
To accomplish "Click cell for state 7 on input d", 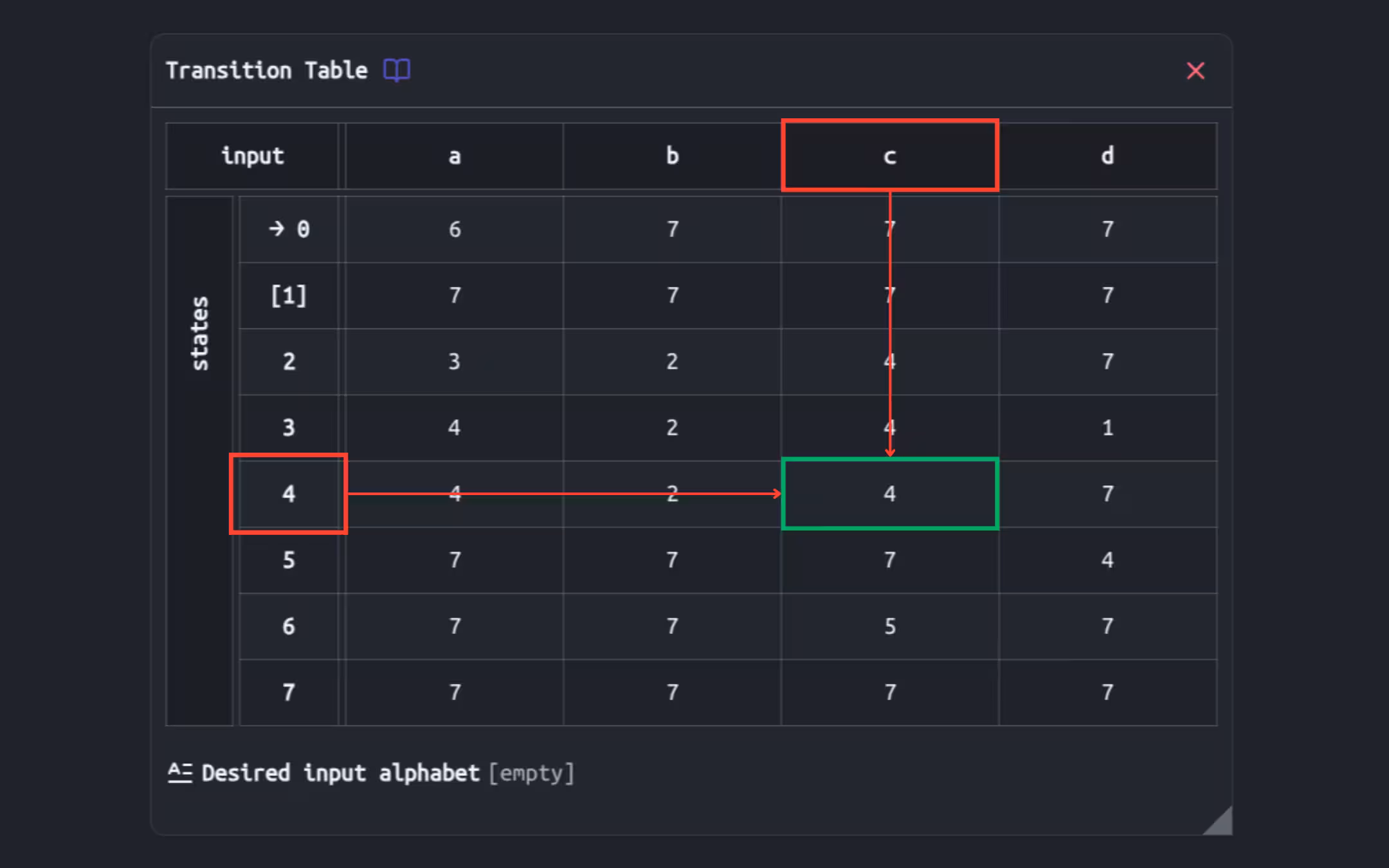I will pos(1108,692).
